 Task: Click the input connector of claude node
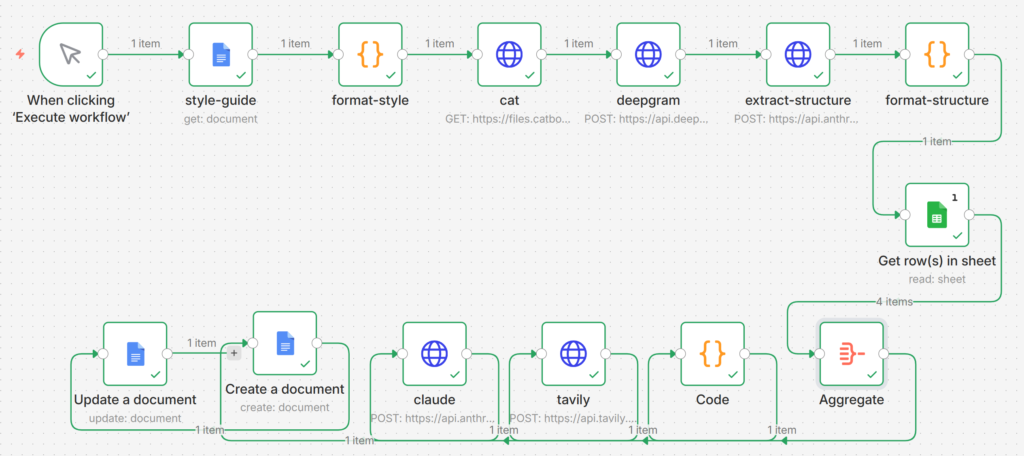pos(402,354)
